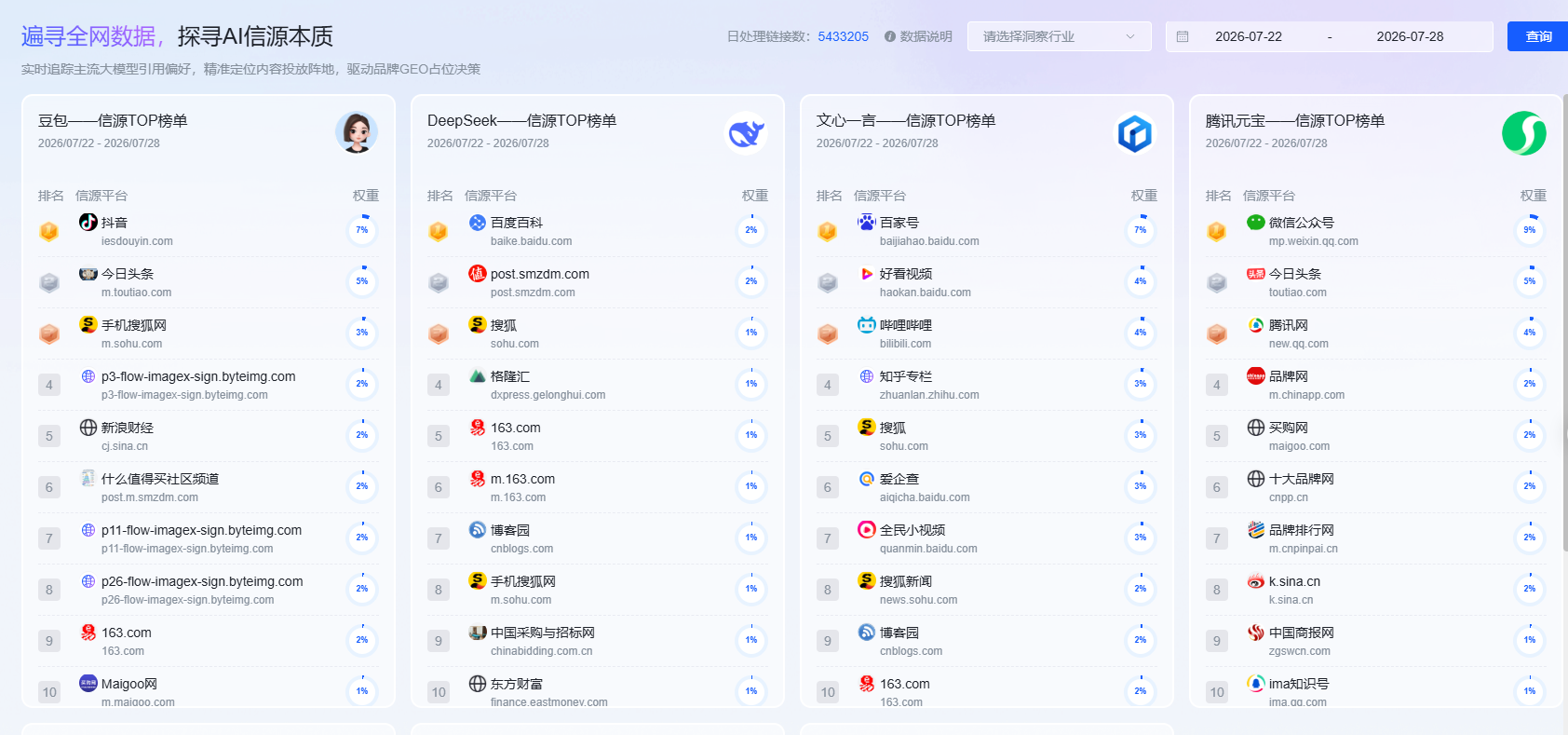Open the 请选择洞察行业 industry dropdown

click(x=1060, y=36)
